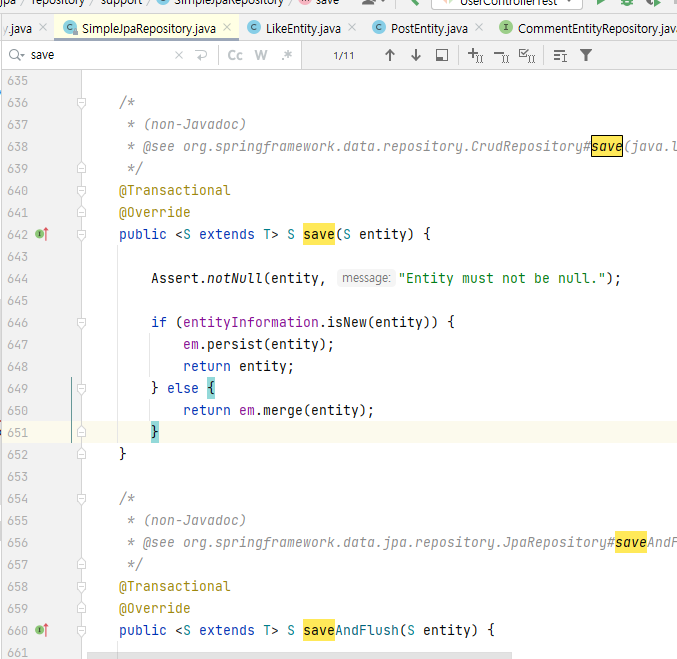Click the 'message:' parameter hint
677x659 pixels.
[366, 278]
